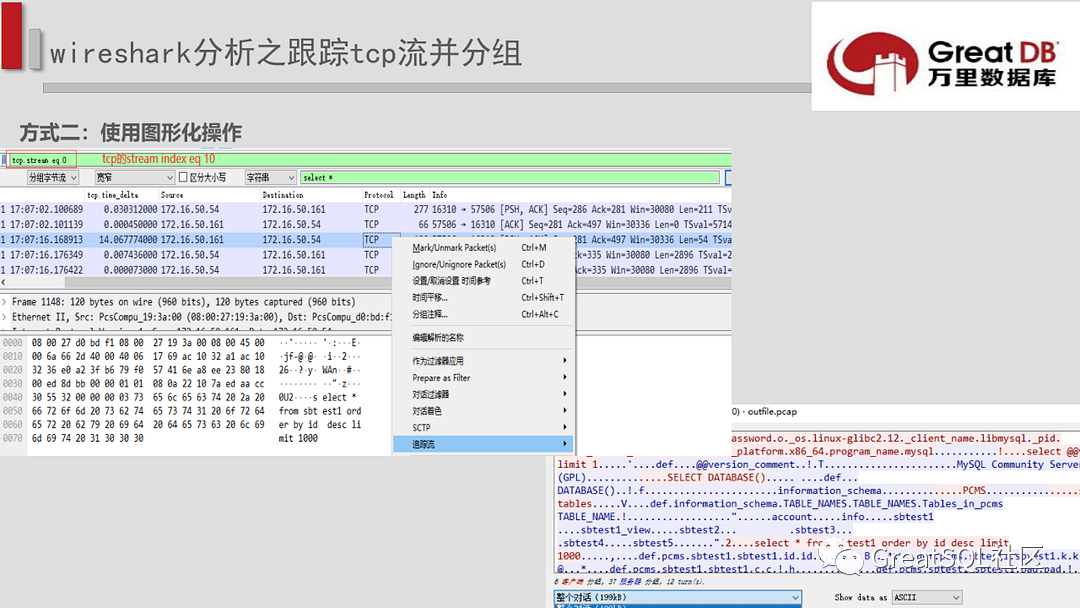Select 编辑解析的名称 menu entry
This screenshot has width=1080, height=608.
483,337
